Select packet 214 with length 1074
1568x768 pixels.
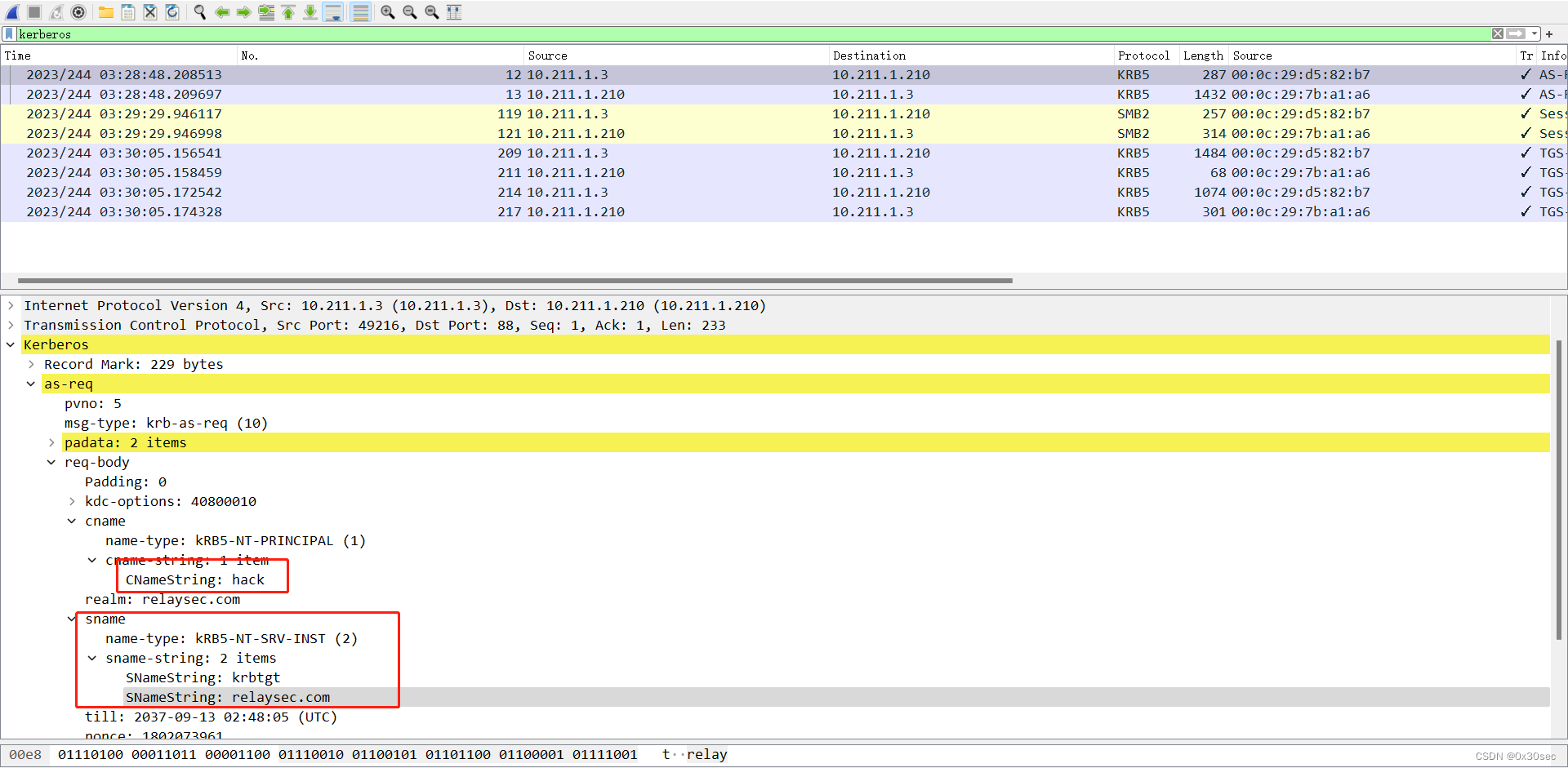pos(784,193)
